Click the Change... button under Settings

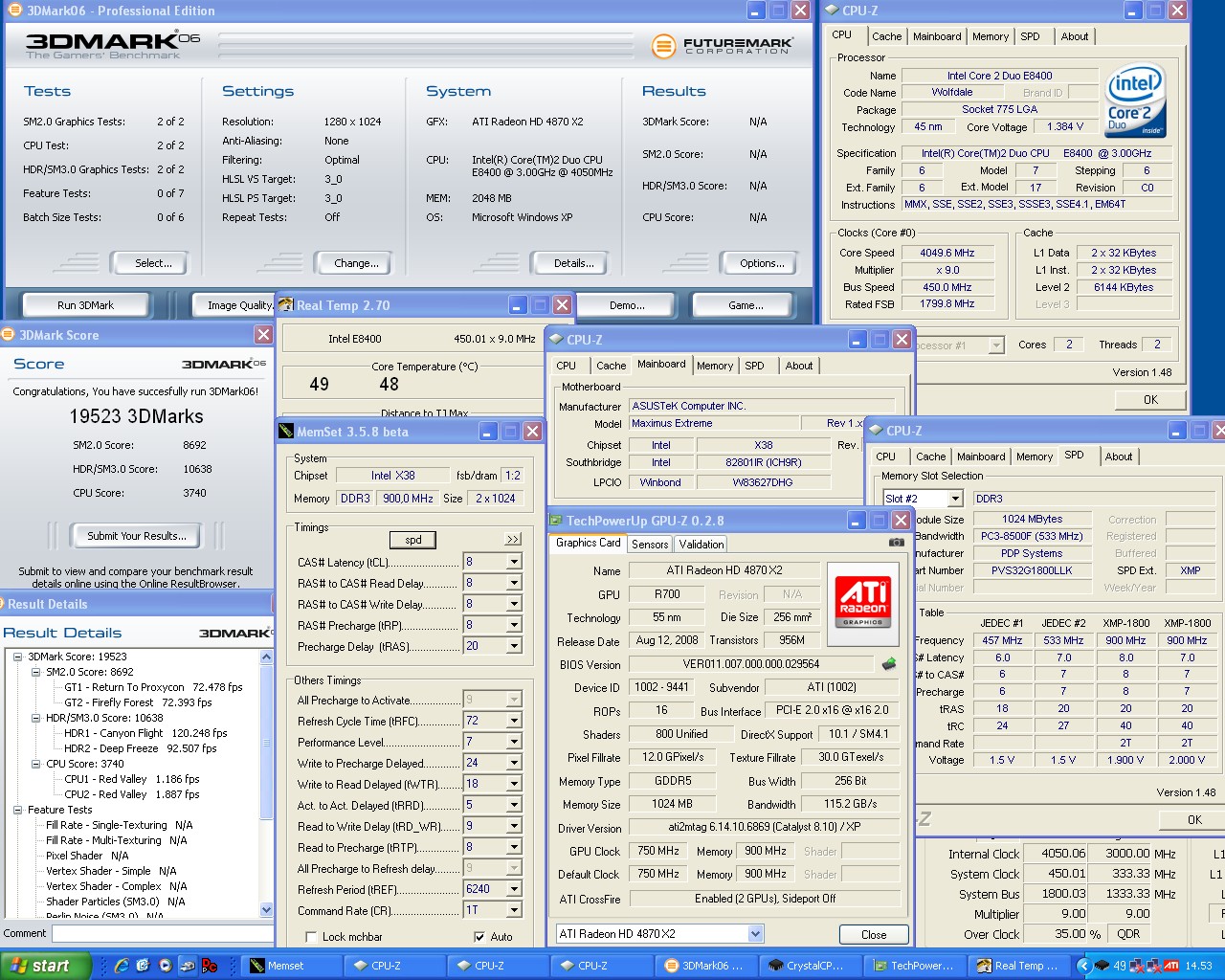[356, 263]
